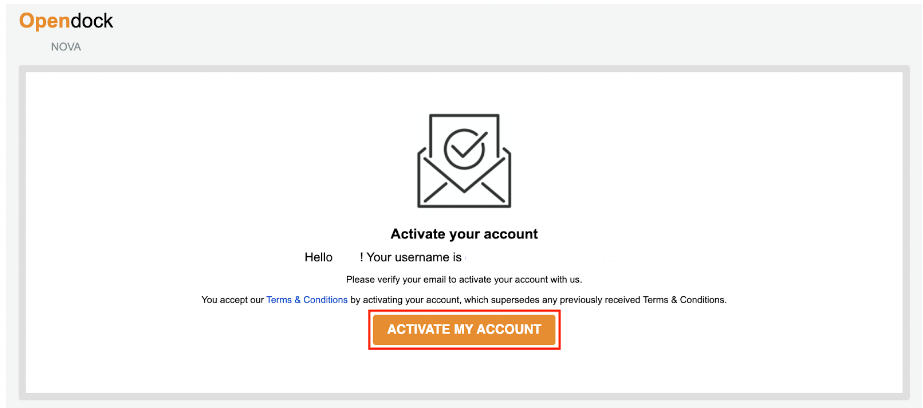This screenshot has width=923, height=408.
Task: Click the Opendock logo
Action: [66, 21]
